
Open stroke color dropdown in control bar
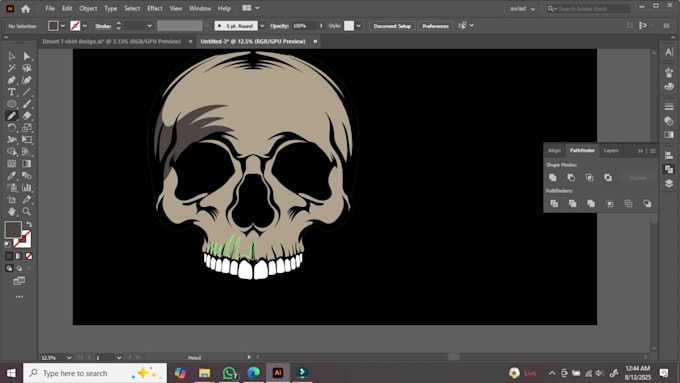click(x=85, y=26)
